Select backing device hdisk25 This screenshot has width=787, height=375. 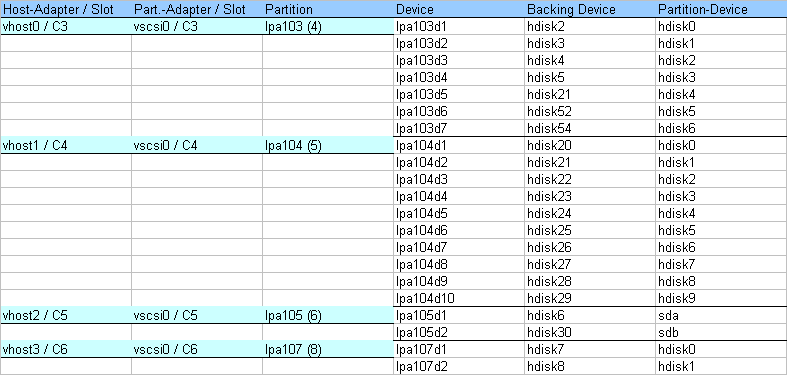pos(590,230)
